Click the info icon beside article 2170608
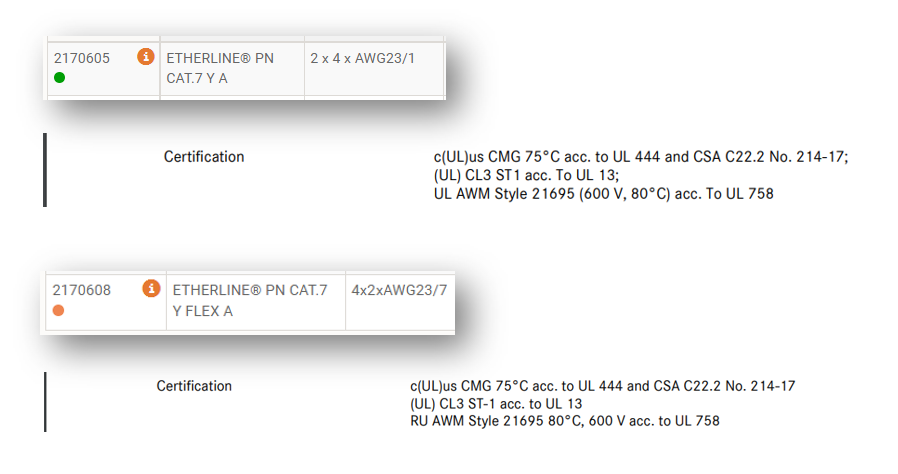Screen dimensions: 898x474 151,289
